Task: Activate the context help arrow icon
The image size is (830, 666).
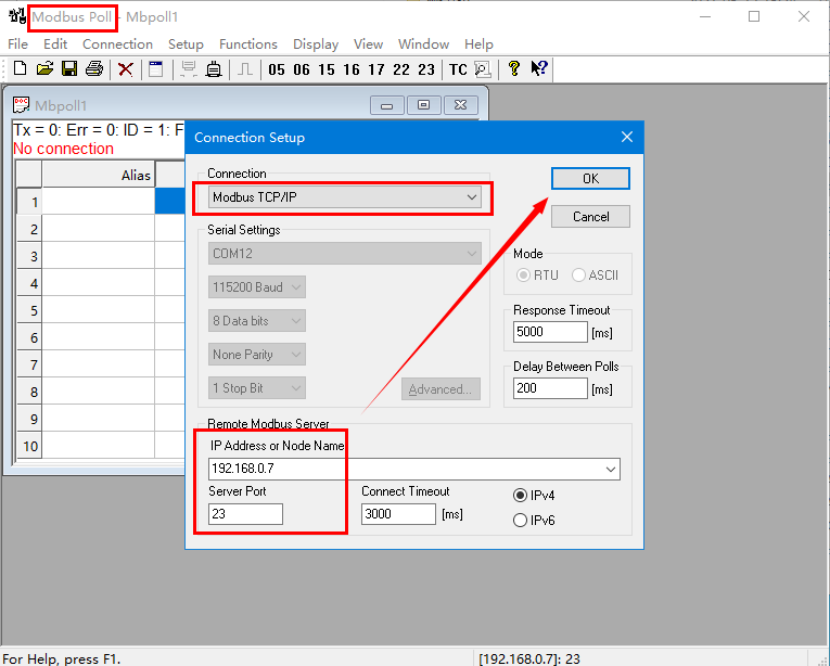Action: coord(539,69)
